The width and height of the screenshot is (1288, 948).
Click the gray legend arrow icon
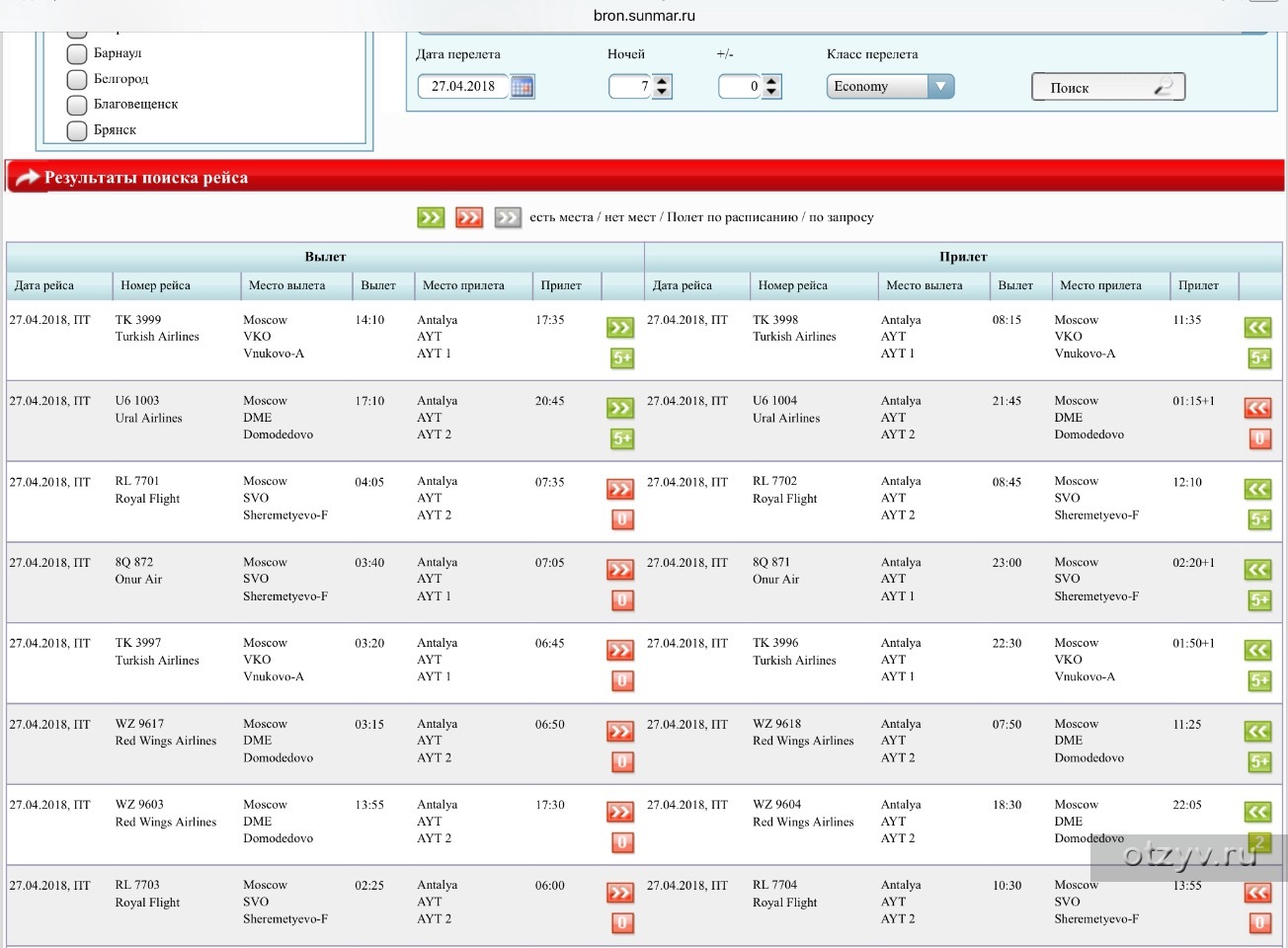pyautogui.click(x=508, y=217)
